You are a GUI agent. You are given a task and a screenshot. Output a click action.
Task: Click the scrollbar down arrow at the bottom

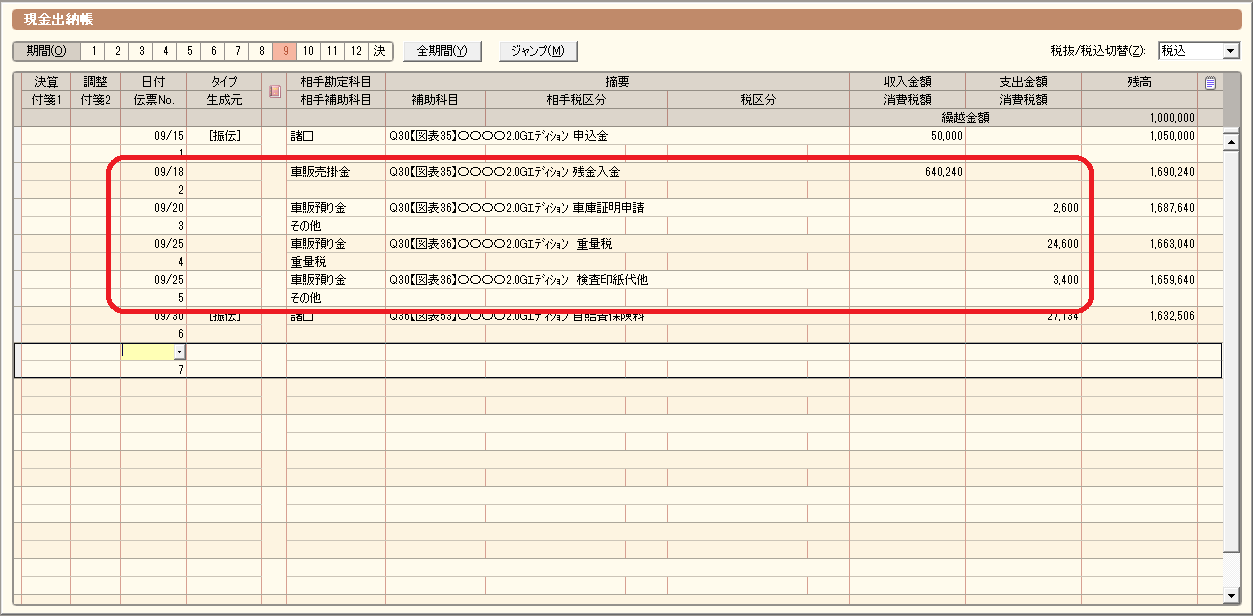coord(1231,595)
